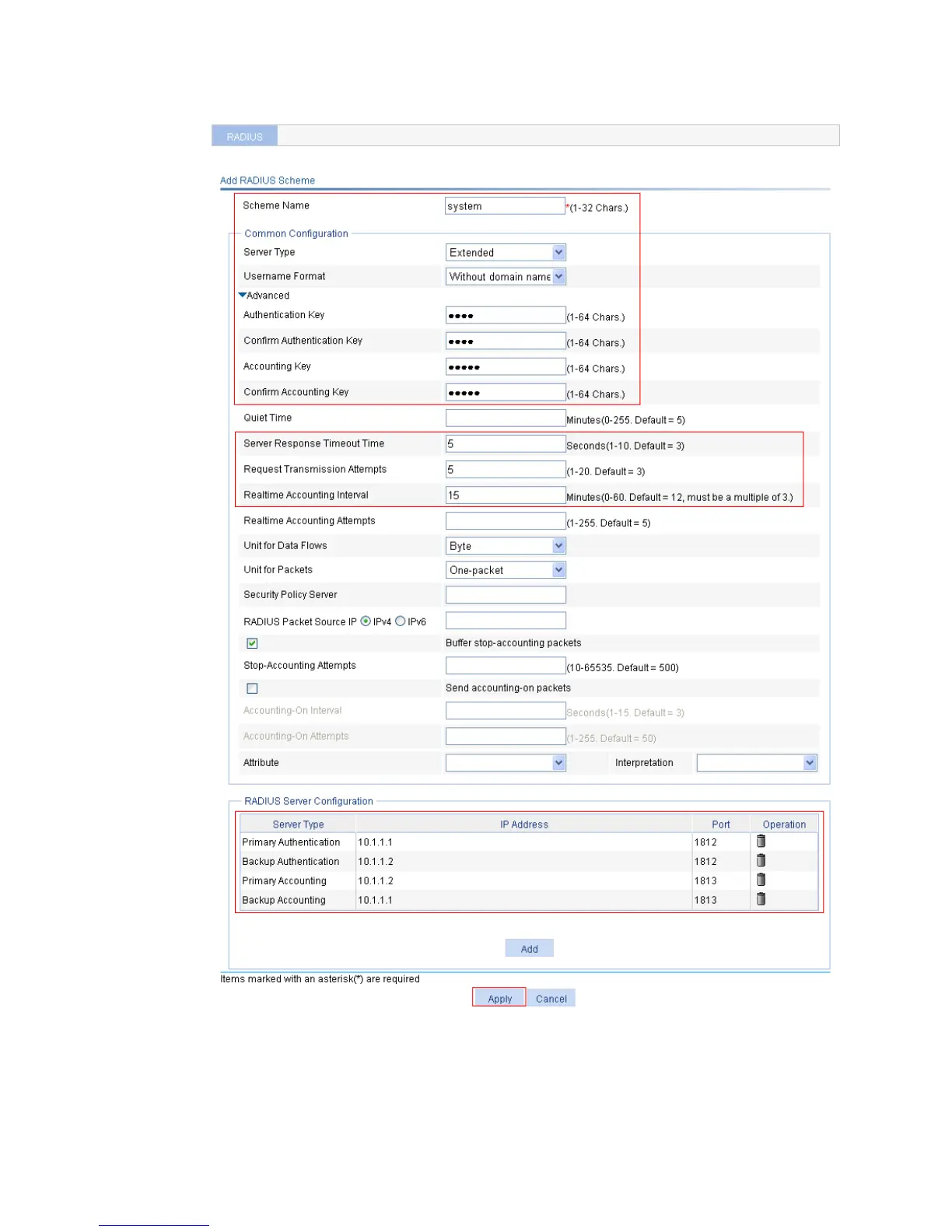Click the Add server button

(x=529, y=948)
